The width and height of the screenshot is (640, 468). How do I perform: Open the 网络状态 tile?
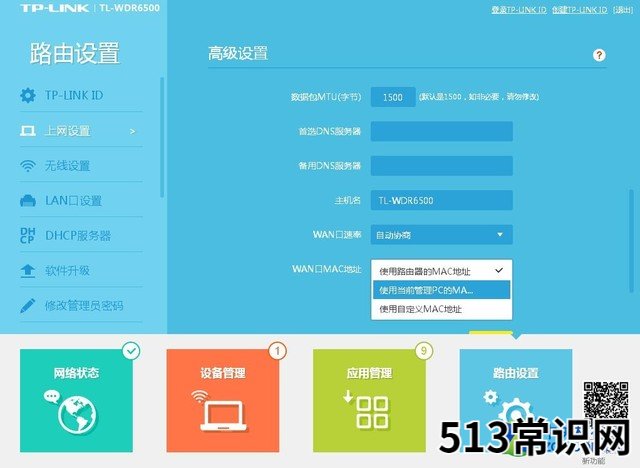(76, 400)
